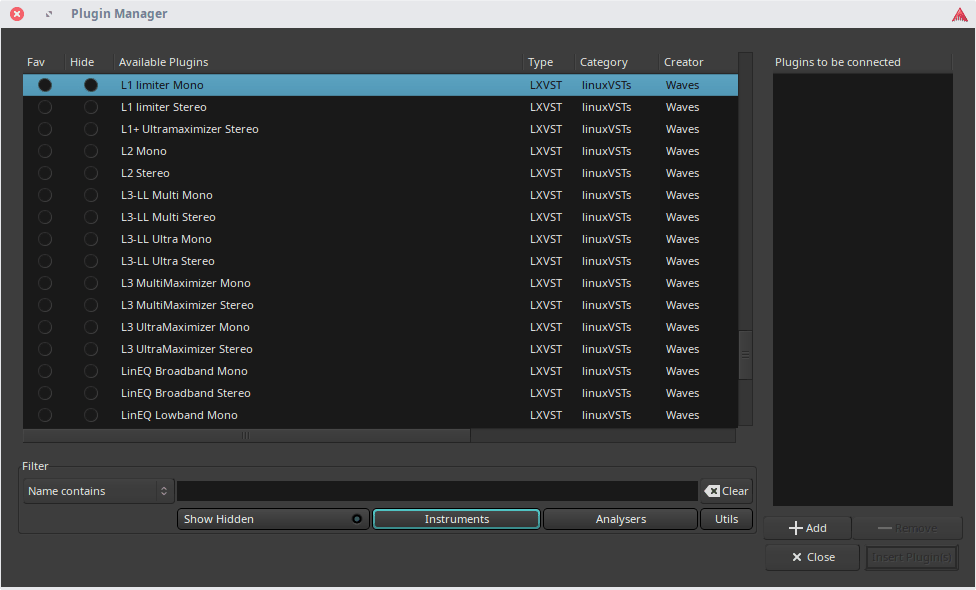Mark L2 Stereo as favorite
The height and width of the screenshot is (590, 976).
pyautogui.click(x=45, y=173)
